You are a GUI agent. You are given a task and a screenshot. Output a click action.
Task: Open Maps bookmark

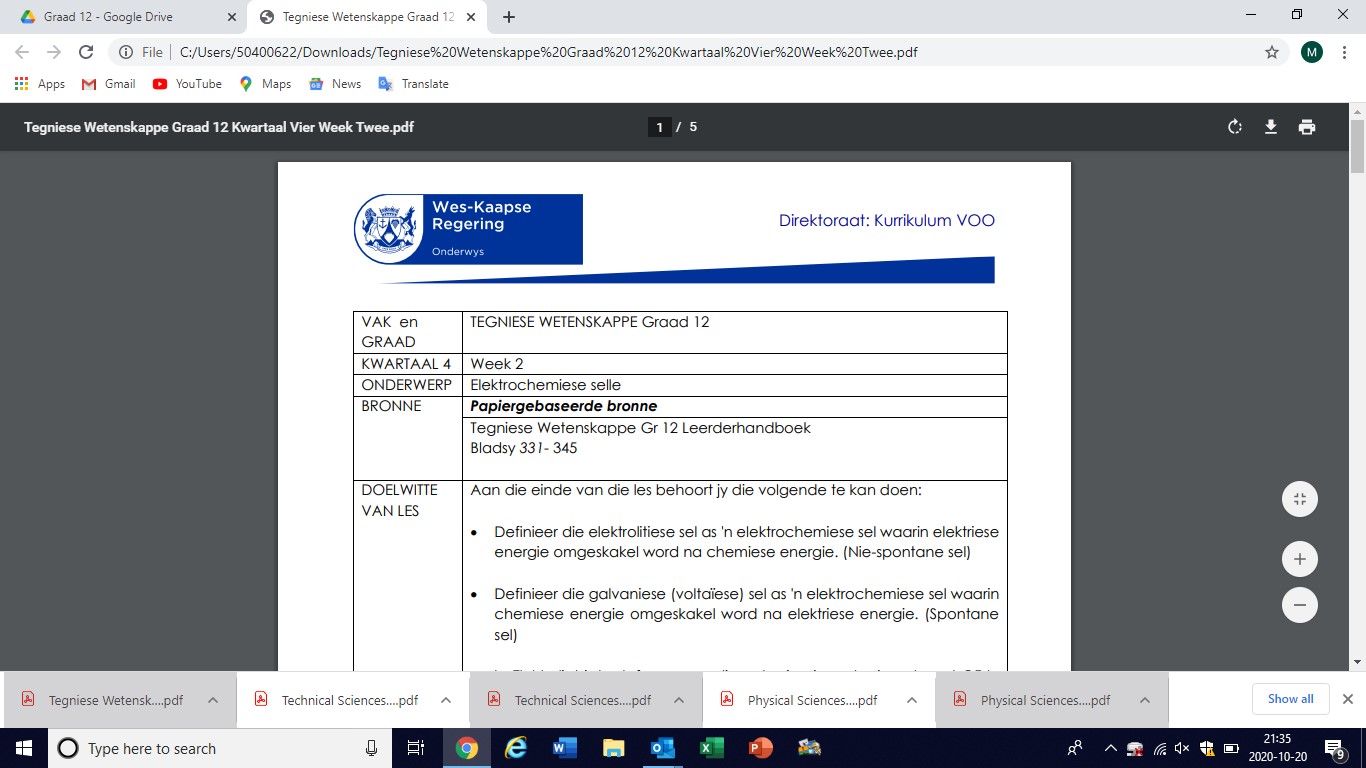(265, 84)
